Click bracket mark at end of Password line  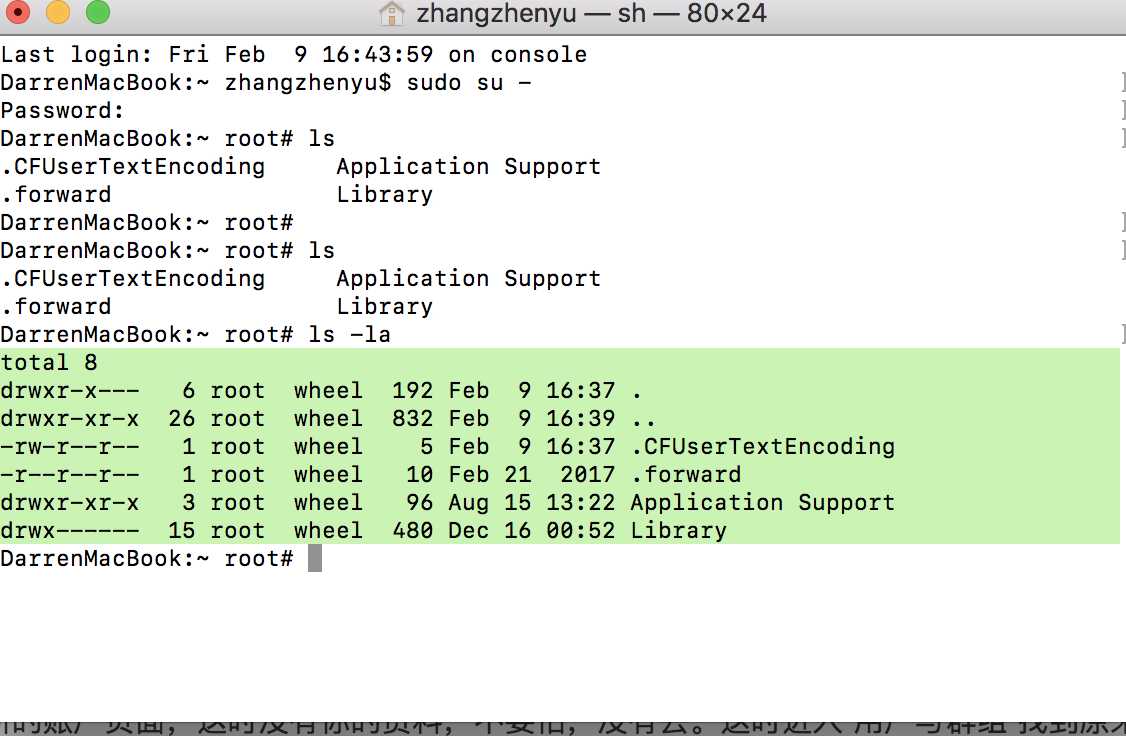1121,110
